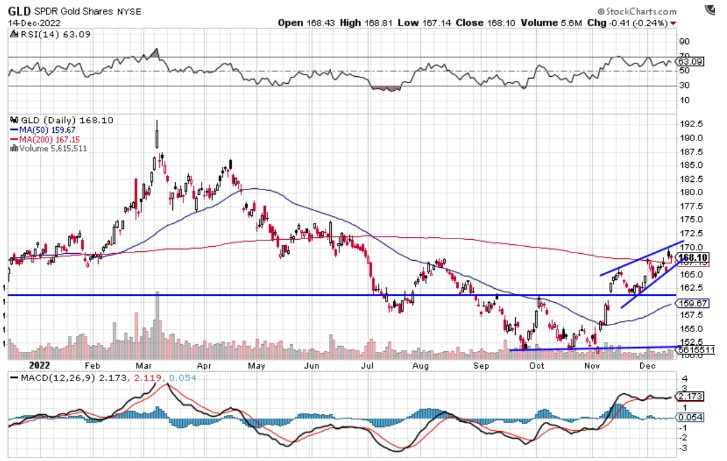Click the 162.5 price axis label
The image size is (727, 461).
point(691,288)
